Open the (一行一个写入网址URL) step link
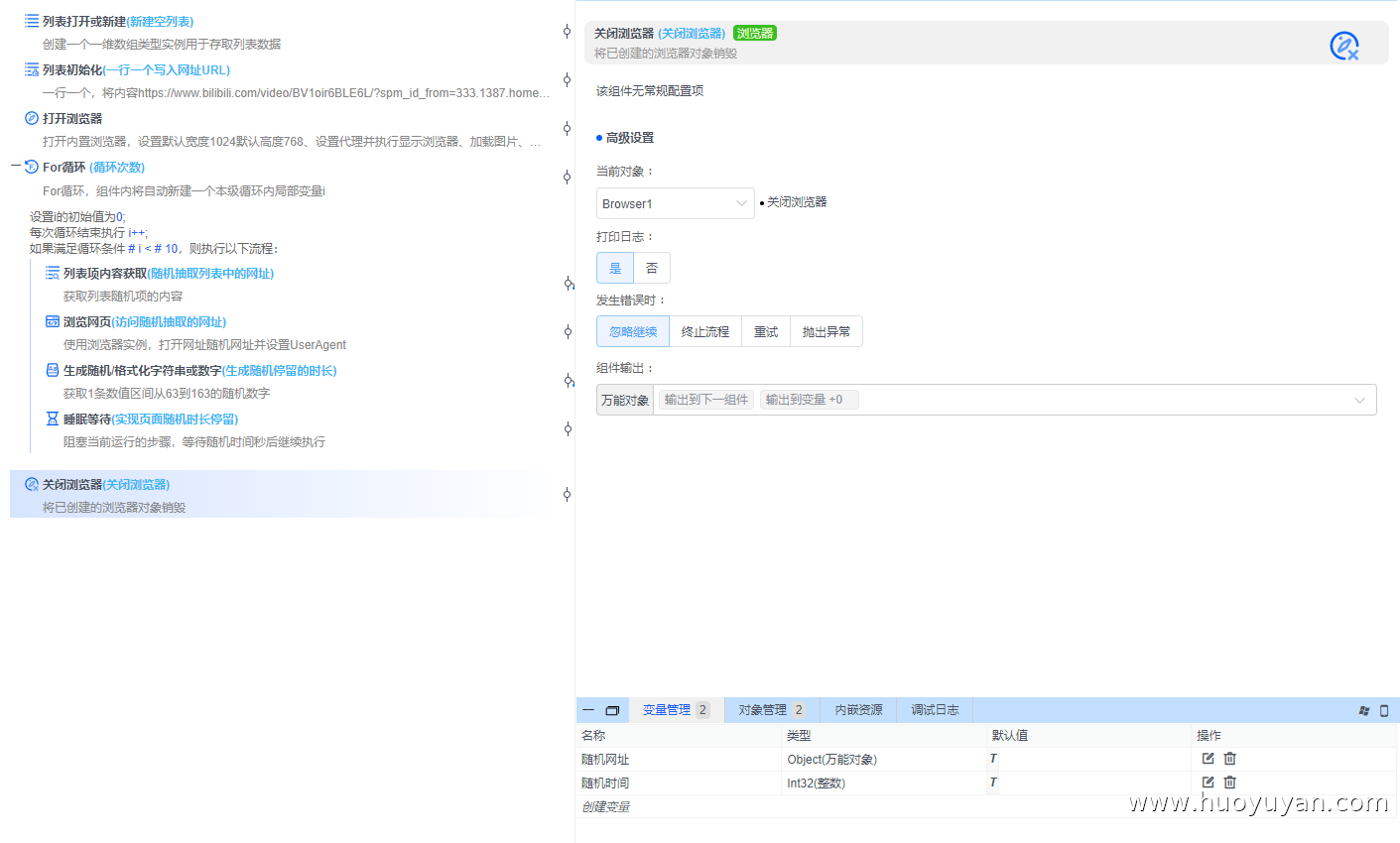The image size is (1400, 843). point(166,69)
